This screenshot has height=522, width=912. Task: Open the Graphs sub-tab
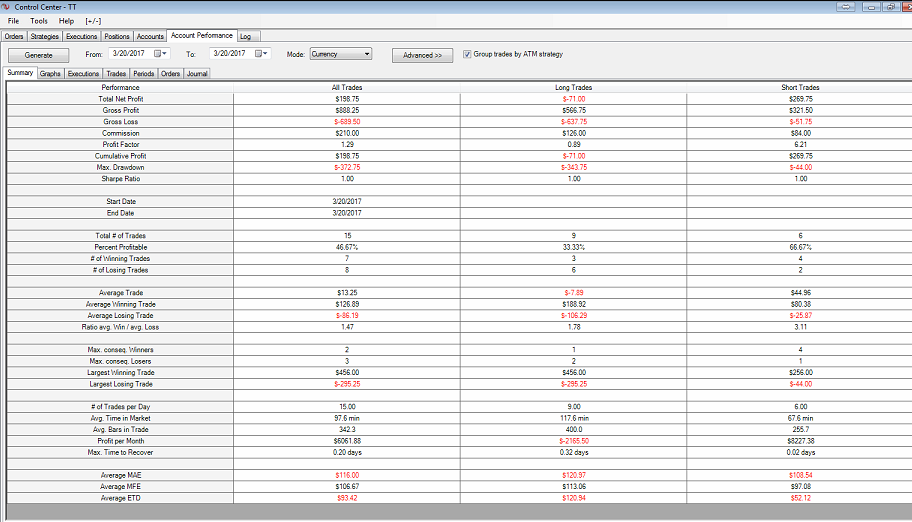click(x=50, y=74)
